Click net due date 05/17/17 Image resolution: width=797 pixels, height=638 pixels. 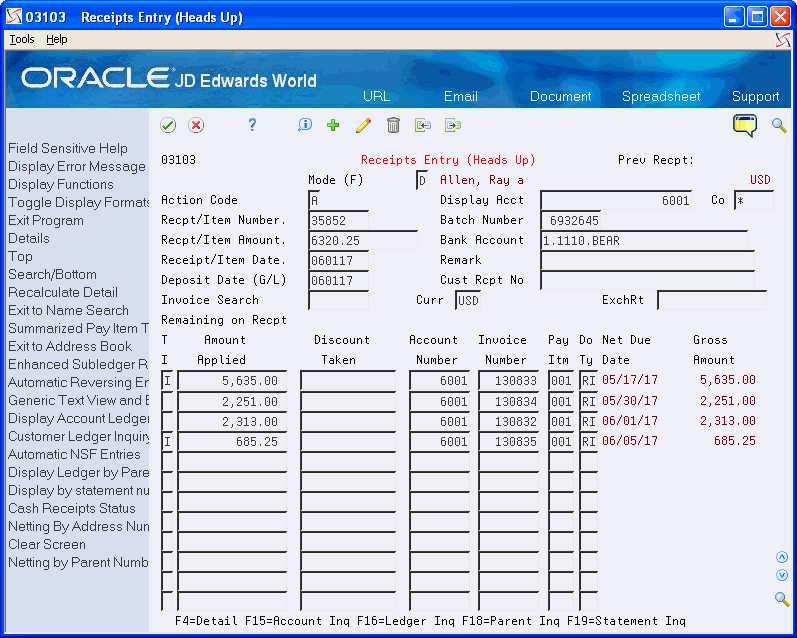point(630,380)
